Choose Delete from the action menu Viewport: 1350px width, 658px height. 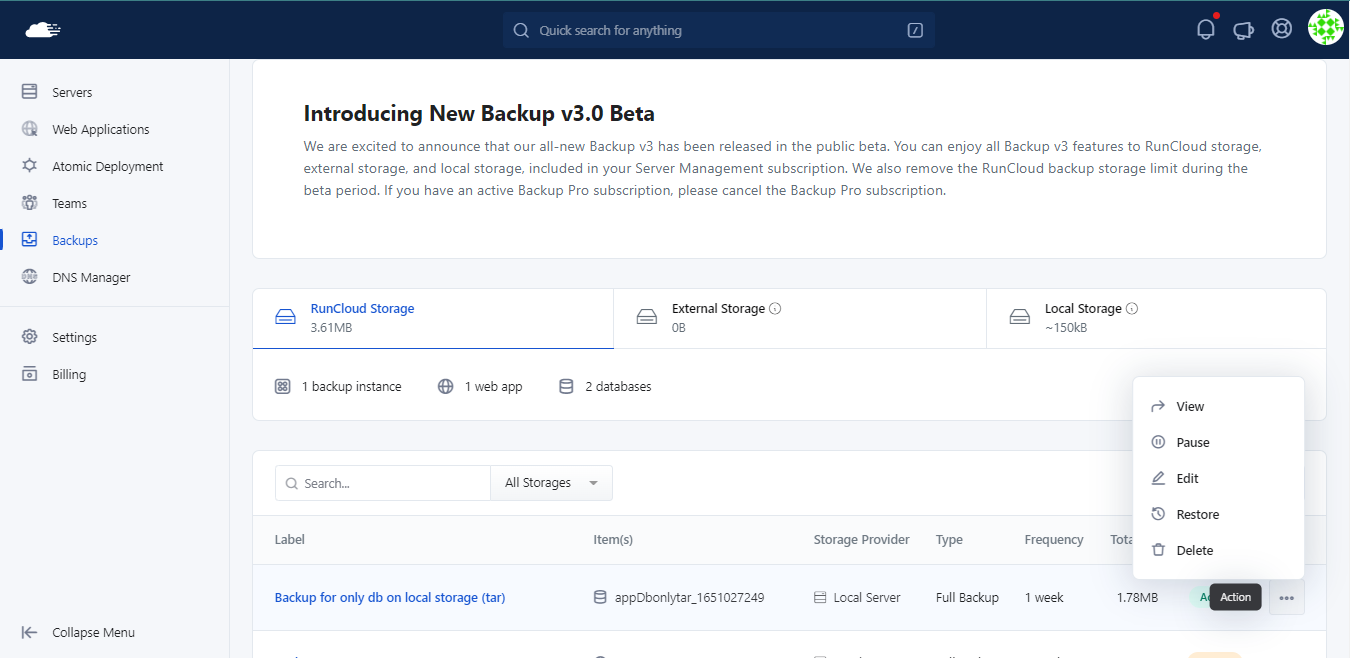[x=1194, y=550]
